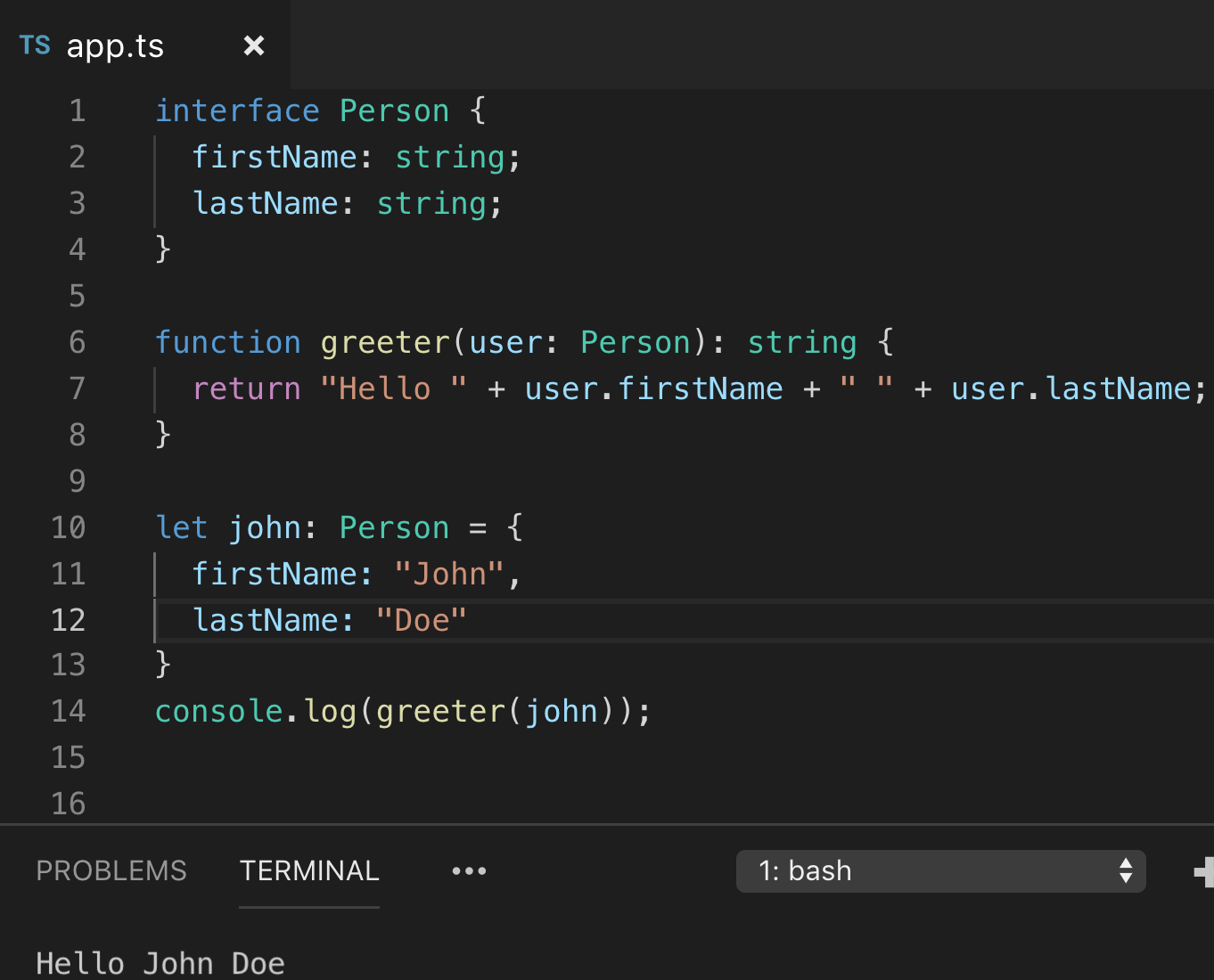Click line number 1 in gutter
The height and width of the screenshot is (980, 1214).
click(78, 110)
